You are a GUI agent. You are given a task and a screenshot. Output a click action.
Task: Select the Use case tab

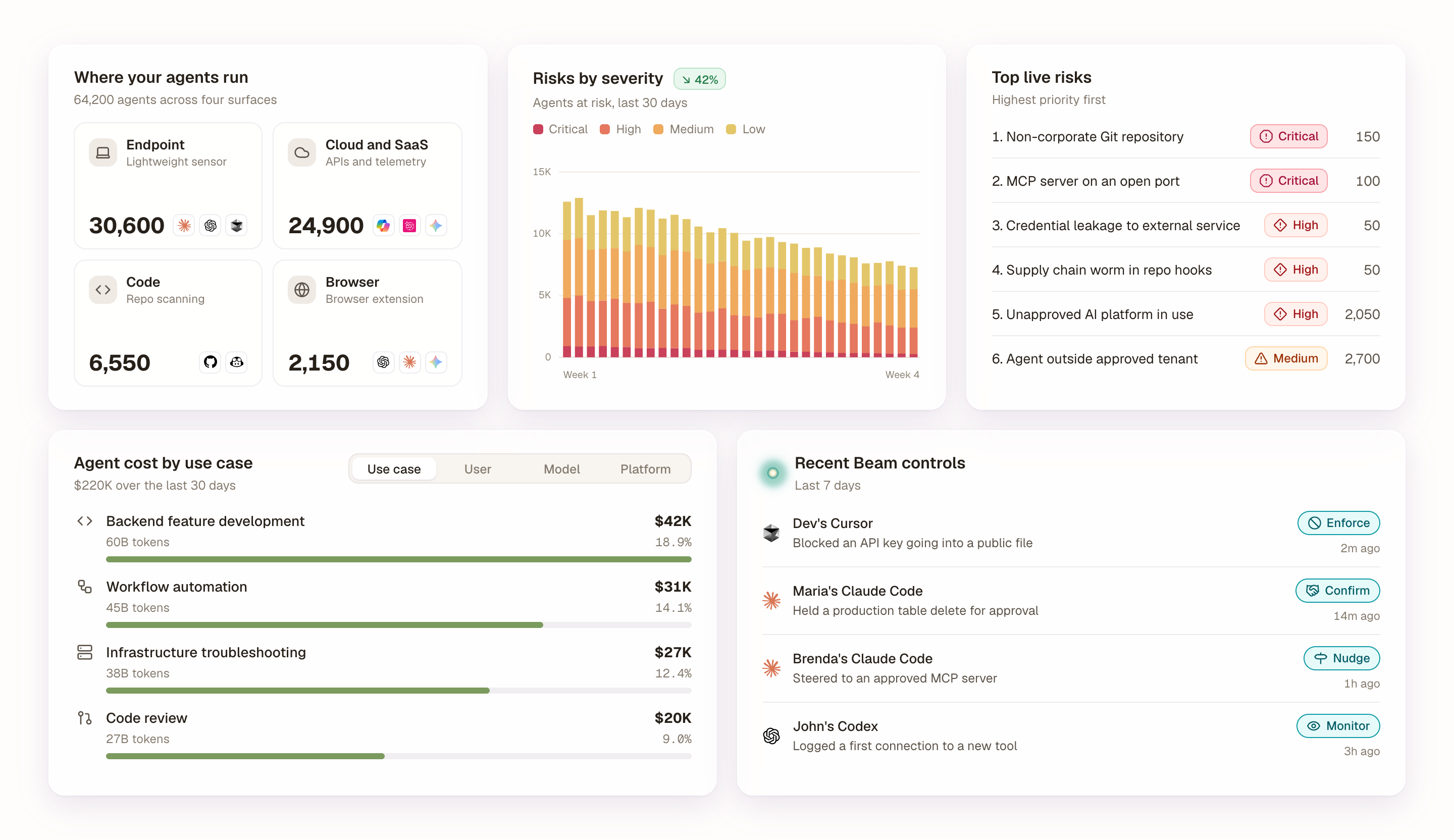tap(394, 469)
